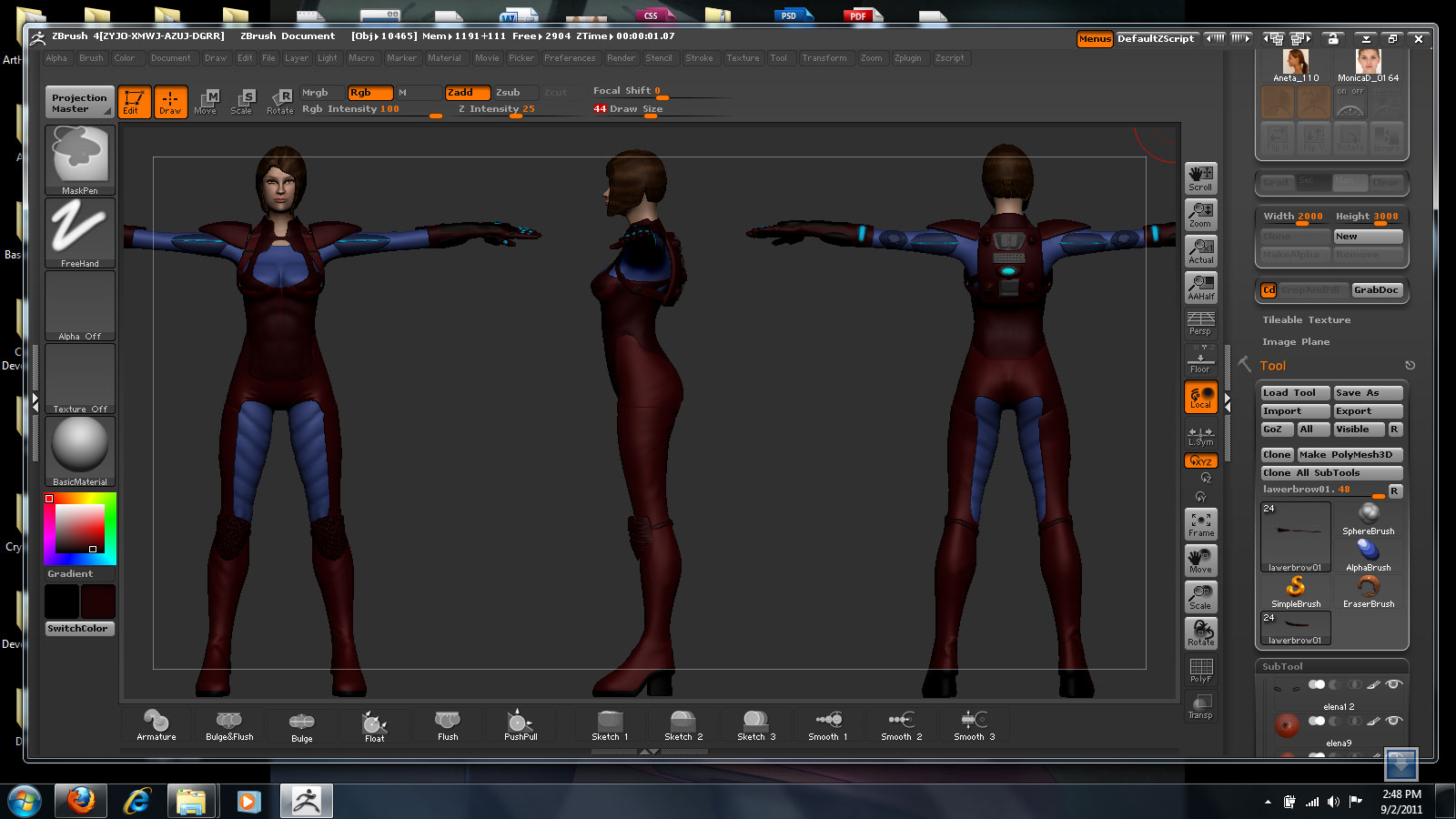Pick a color in the color picker square
The height and width of the screenshot is (819, 1456).
(x=80, y=528)
